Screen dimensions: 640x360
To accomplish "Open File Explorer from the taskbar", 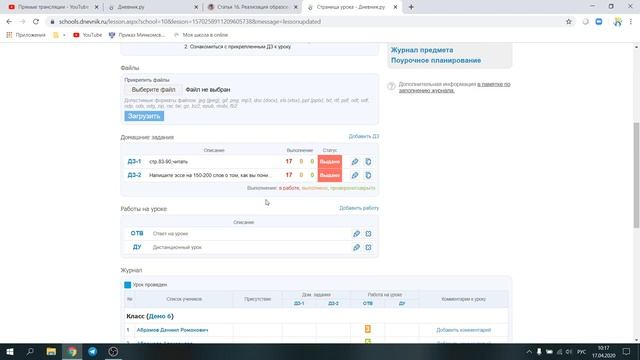I will pyautogui.click(x=51, y=351).
